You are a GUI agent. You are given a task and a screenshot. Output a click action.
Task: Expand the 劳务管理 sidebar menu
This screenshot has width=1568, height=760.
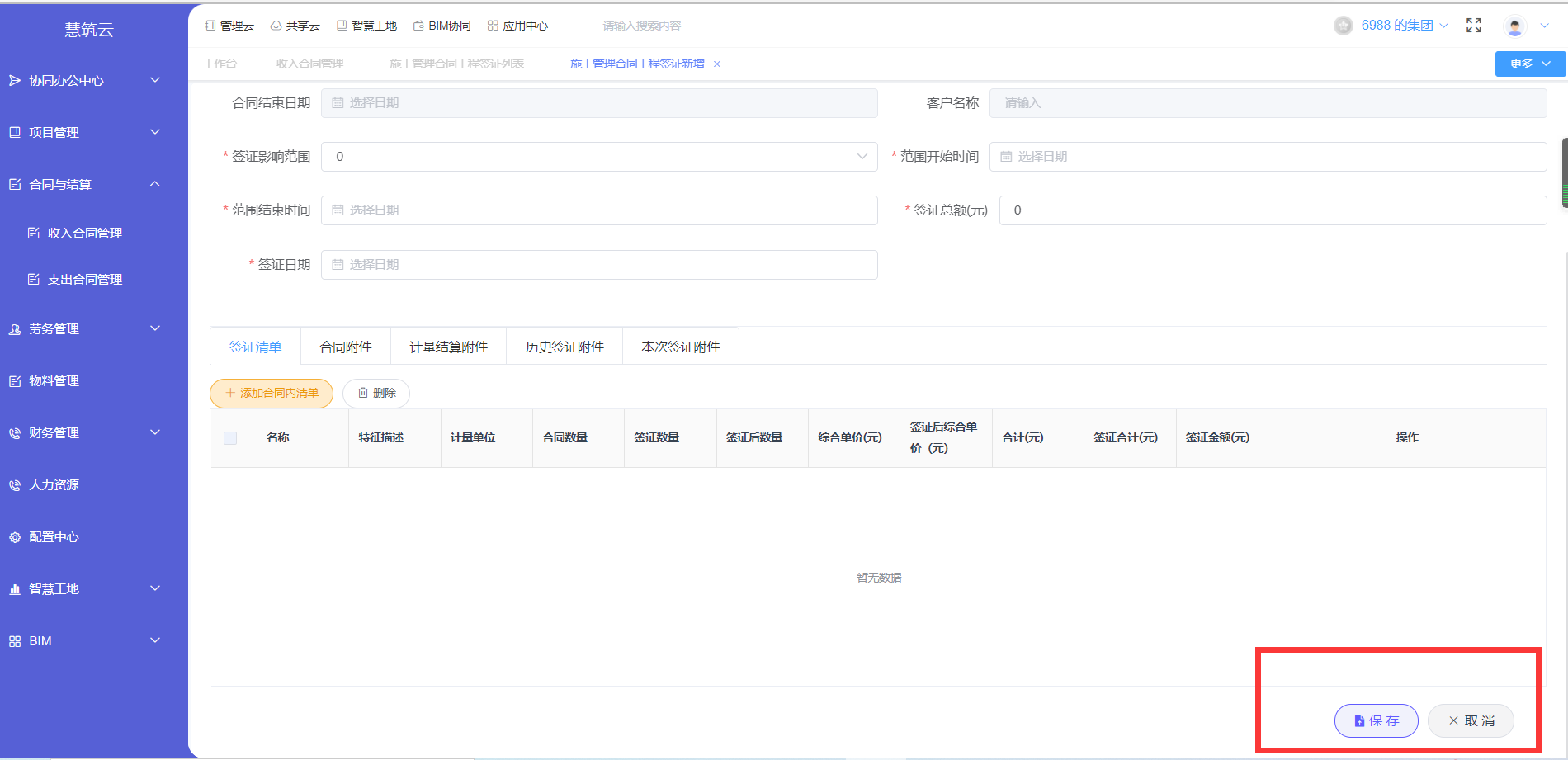pyautogui.click(x=93, y=328)
